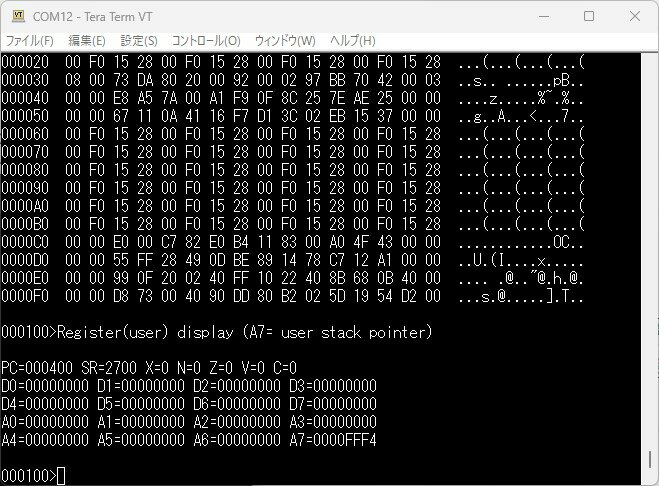Open the ヘルプ(H) menu
Screen dimensions: 659x486
(352, 41)
